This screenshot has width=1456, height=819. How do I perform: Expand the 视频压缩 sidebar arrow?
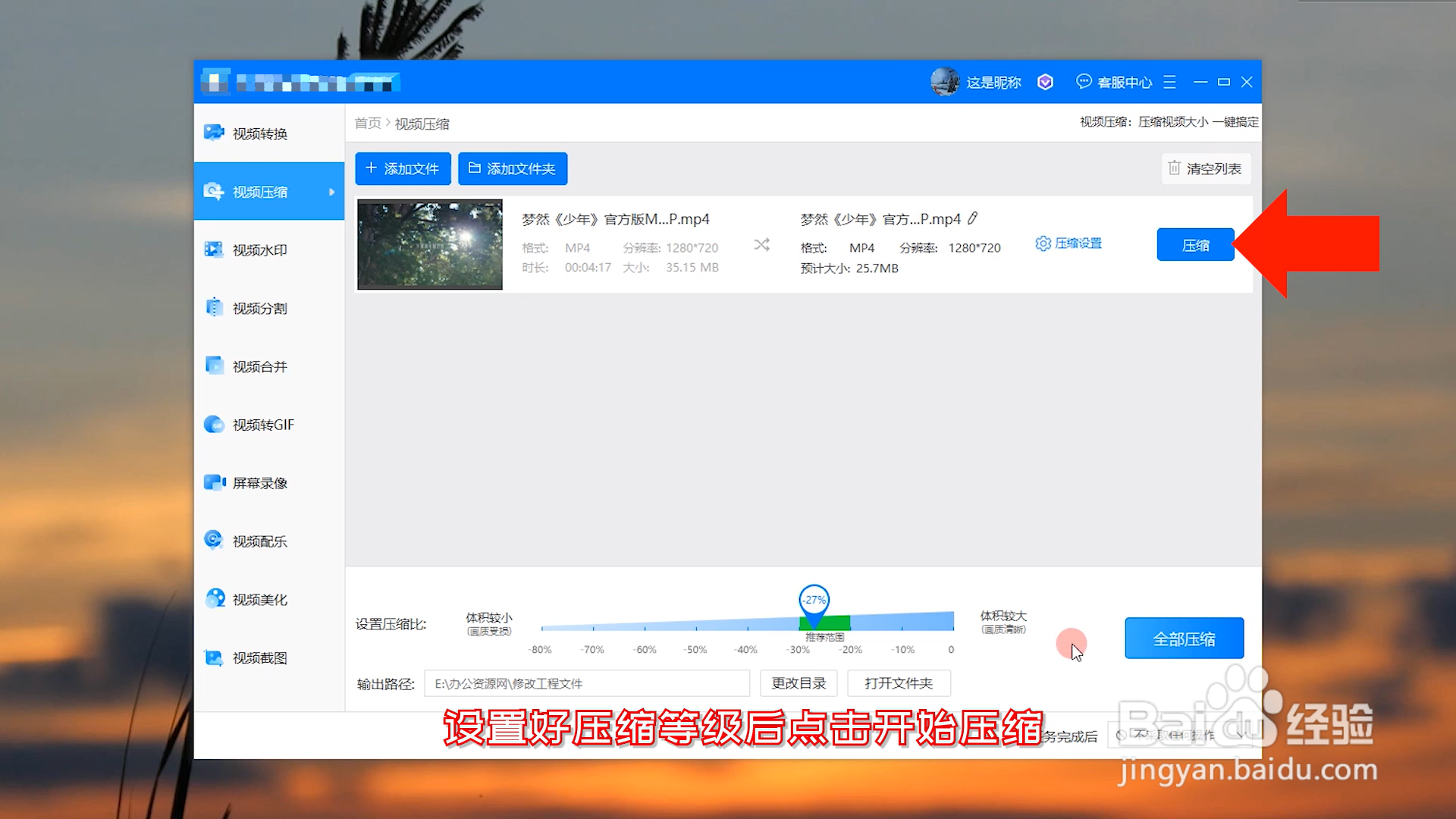click(331, 192)
